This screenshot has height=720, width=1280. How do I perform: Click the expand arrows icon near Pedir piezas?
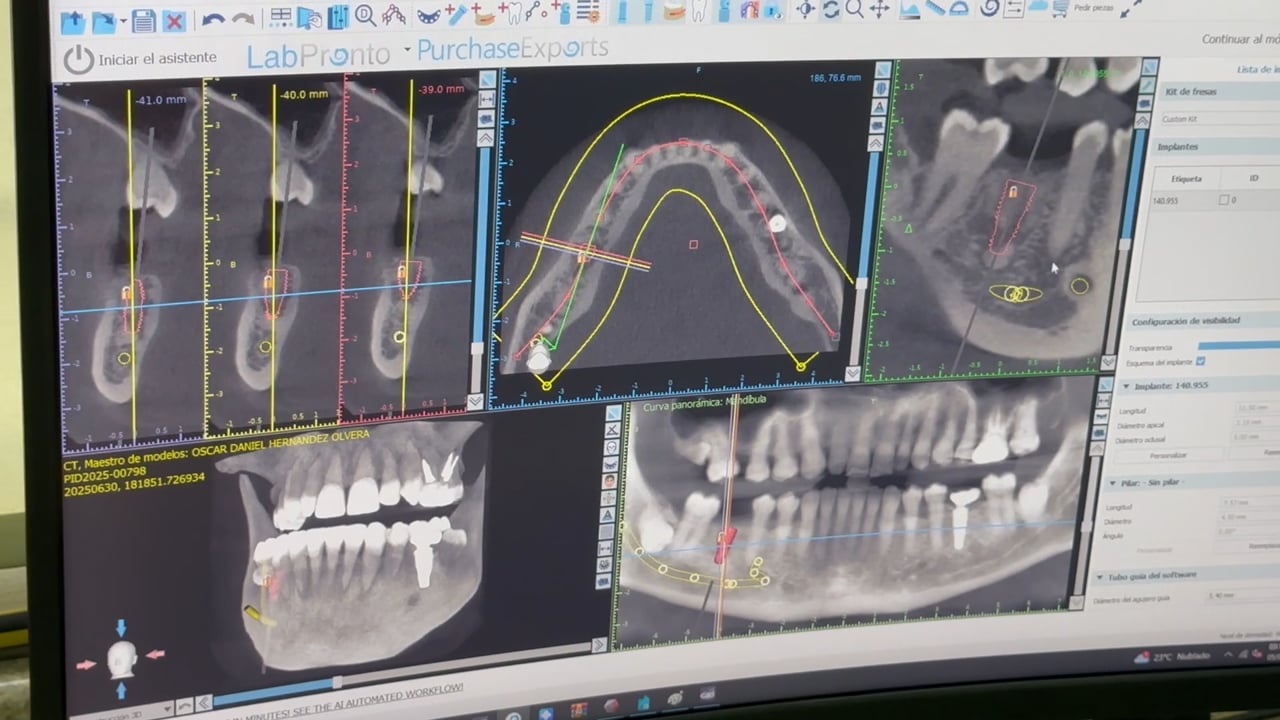1130,9
